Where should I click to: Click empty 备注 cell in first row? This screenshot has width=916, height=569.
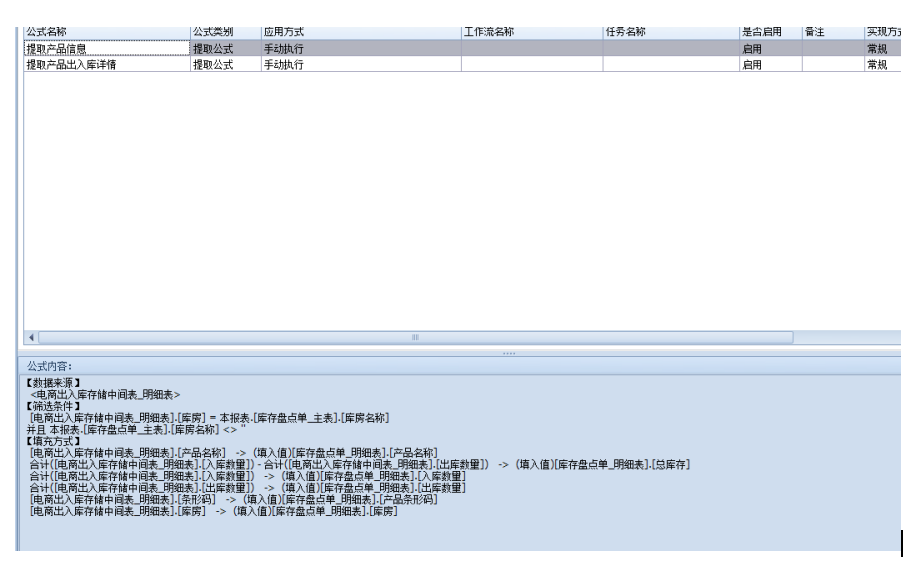832,48
